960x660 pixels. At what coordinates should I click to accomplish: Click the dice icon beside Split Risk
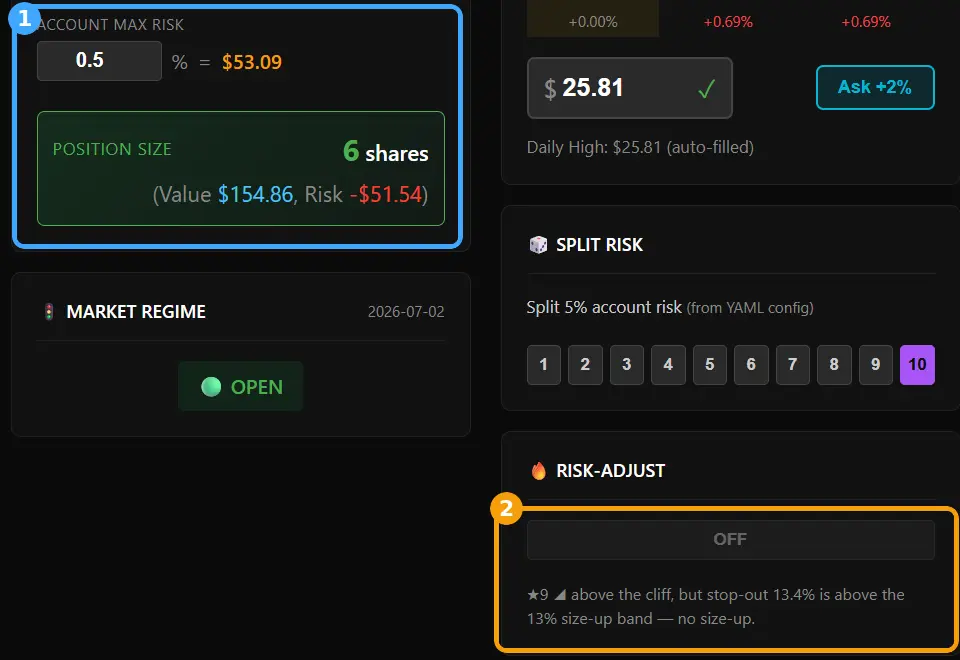[538, 245]
